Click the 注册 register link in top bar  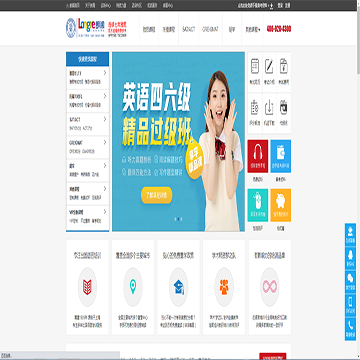288,5
